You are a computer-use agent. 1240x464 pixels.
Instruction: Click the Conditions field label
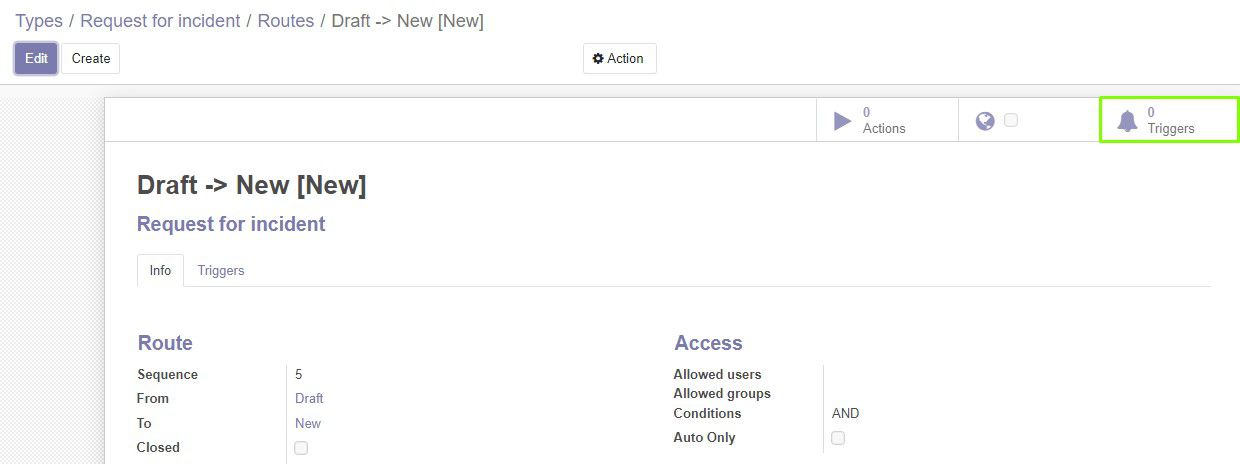(707, 414)
